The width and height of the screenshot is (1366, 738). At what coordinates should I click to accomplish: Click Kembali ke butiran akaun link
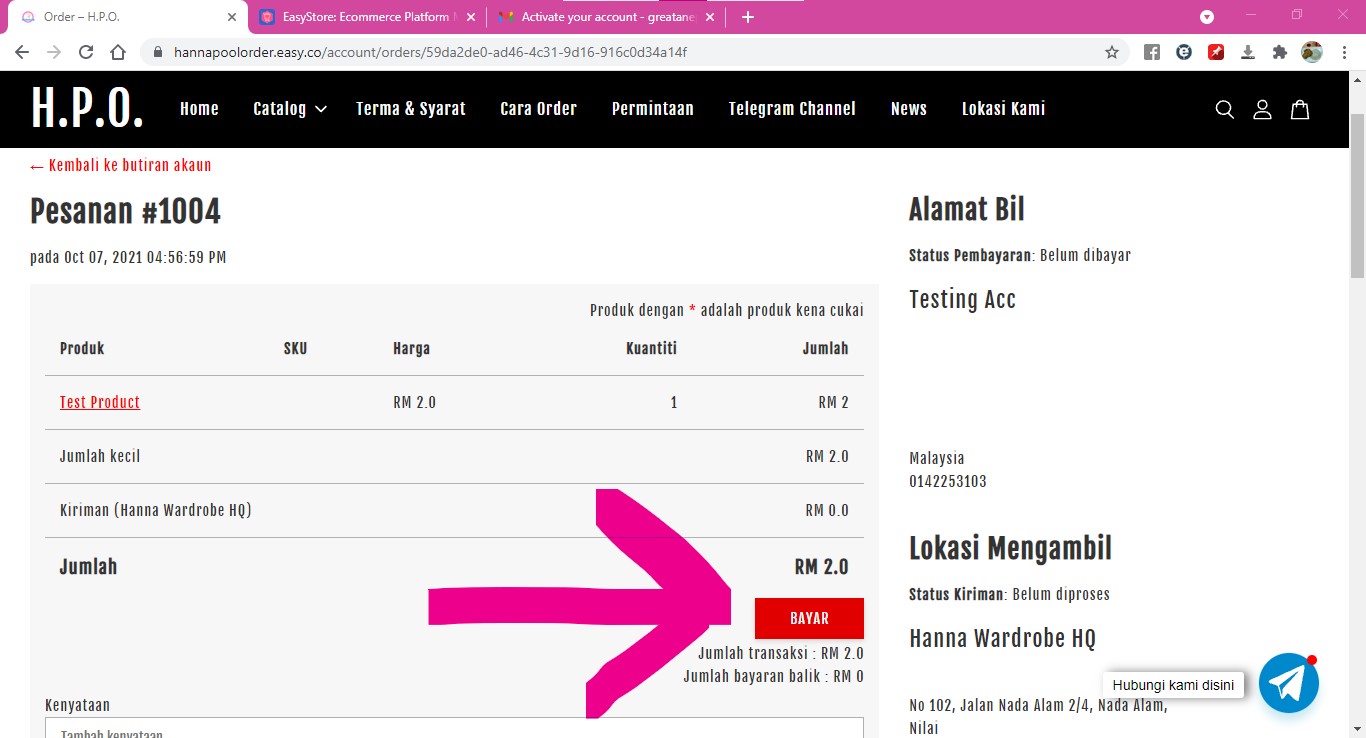click(121, 166)
